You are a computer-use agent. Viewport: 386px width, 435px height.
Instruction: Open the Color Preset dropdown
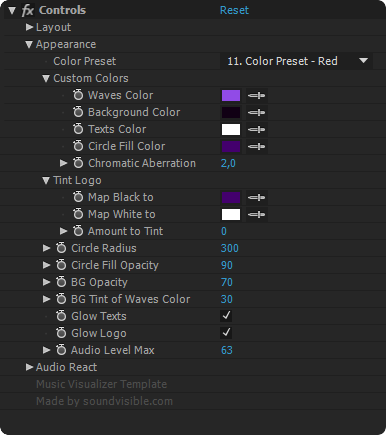pyautogui.click(x=296, y=61)
